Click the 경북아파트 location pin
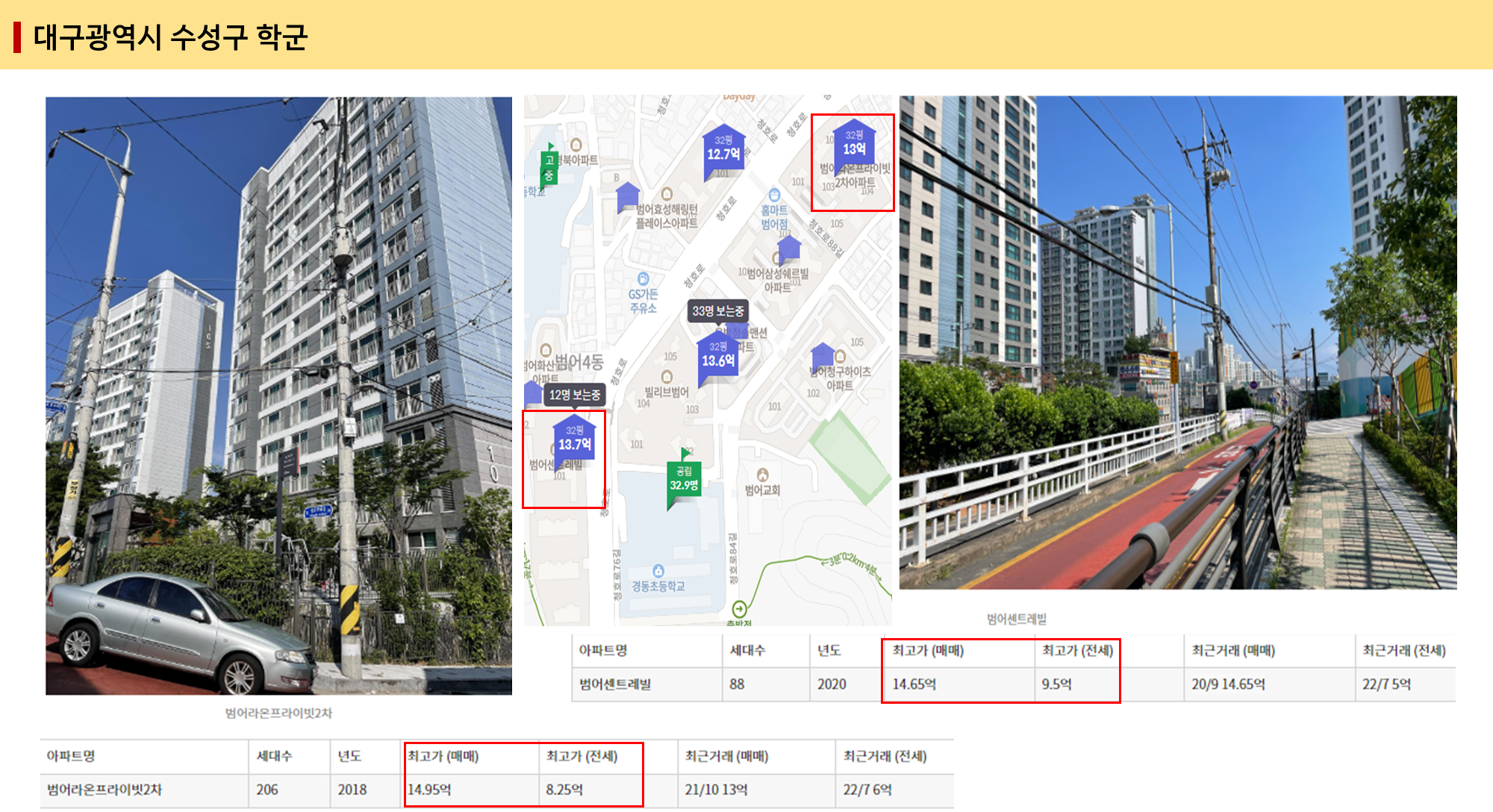This screenshot has width=1493, height=812. 576,144
